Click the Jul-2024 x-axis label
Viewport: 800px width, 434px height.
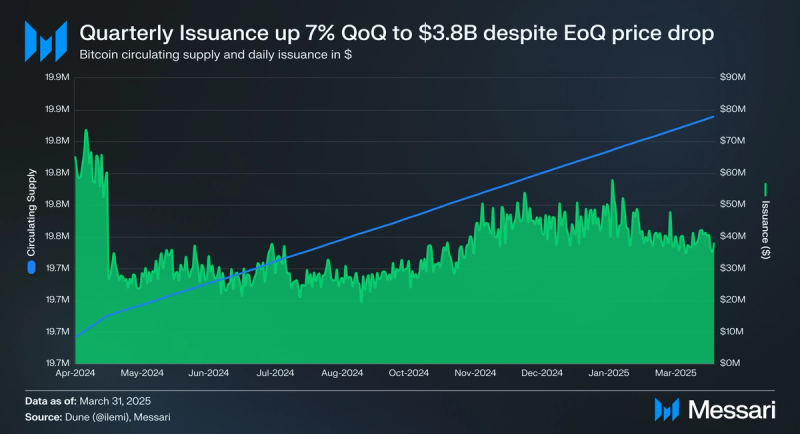point(275,373)
